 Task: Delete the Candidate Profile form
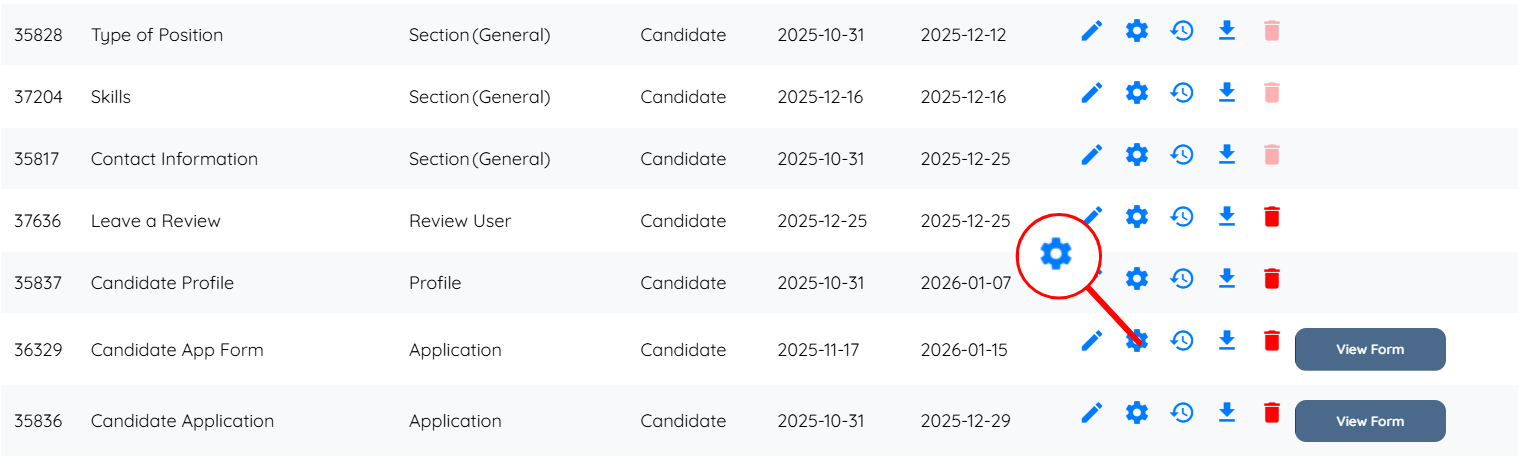point(1271,279)
